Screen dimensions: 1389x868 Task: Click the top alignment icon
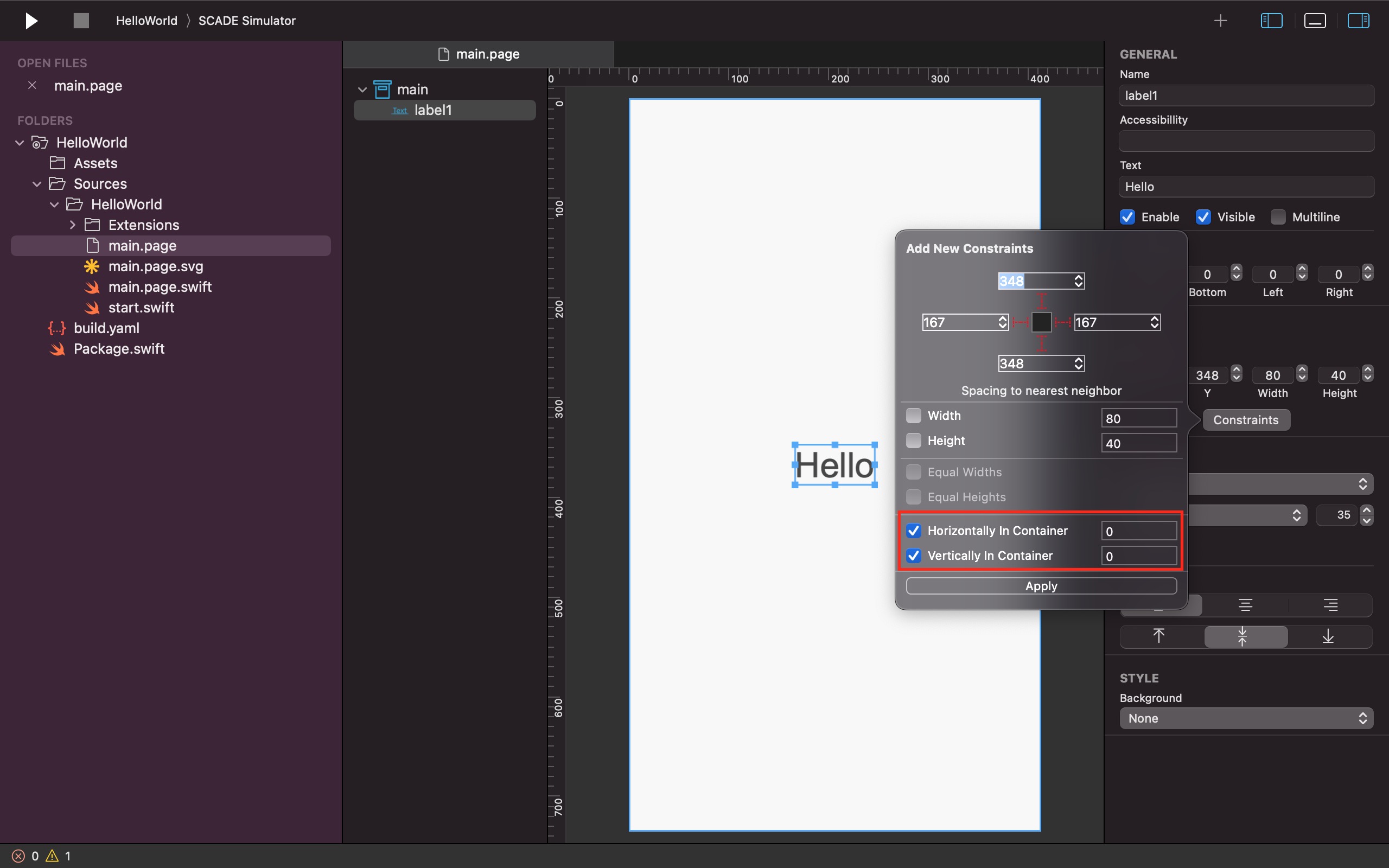pos(1159,637)
